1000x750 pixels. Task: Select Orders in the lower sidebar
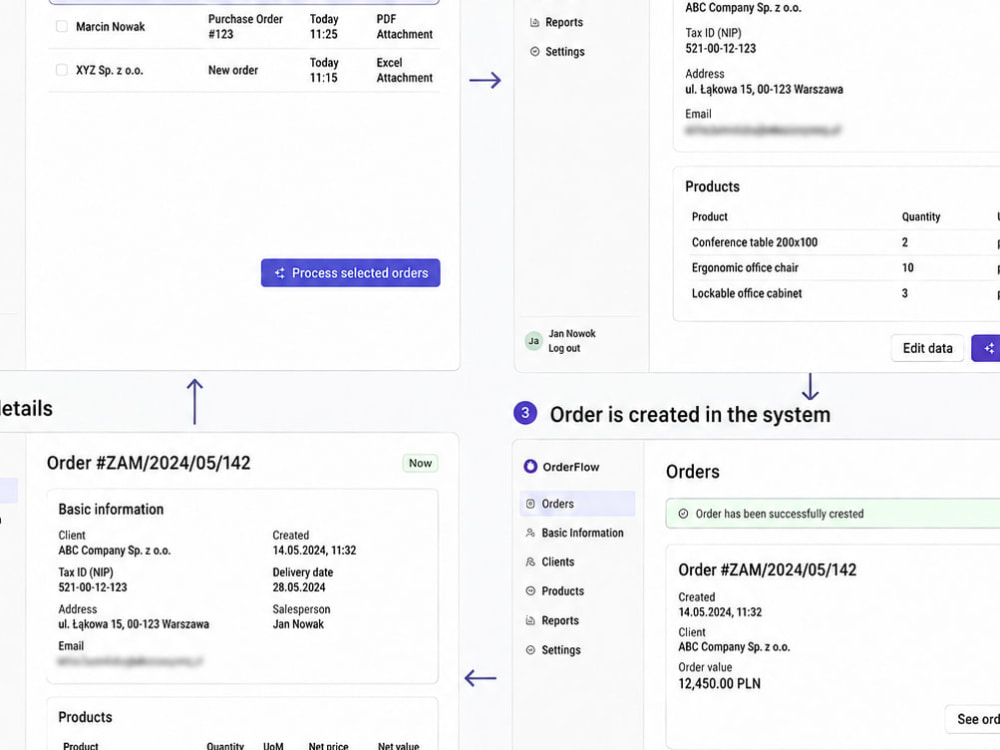click(577, 504)
